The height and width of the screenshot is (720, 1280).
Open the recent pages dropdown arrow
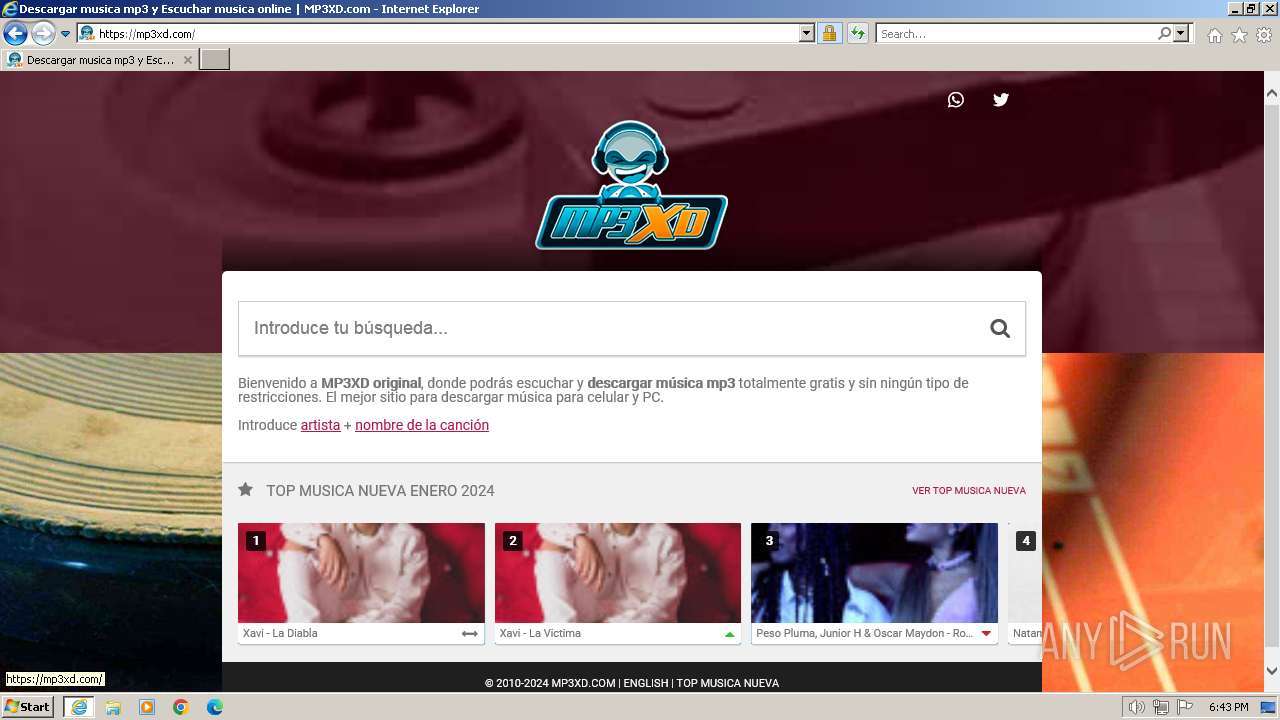66,33
